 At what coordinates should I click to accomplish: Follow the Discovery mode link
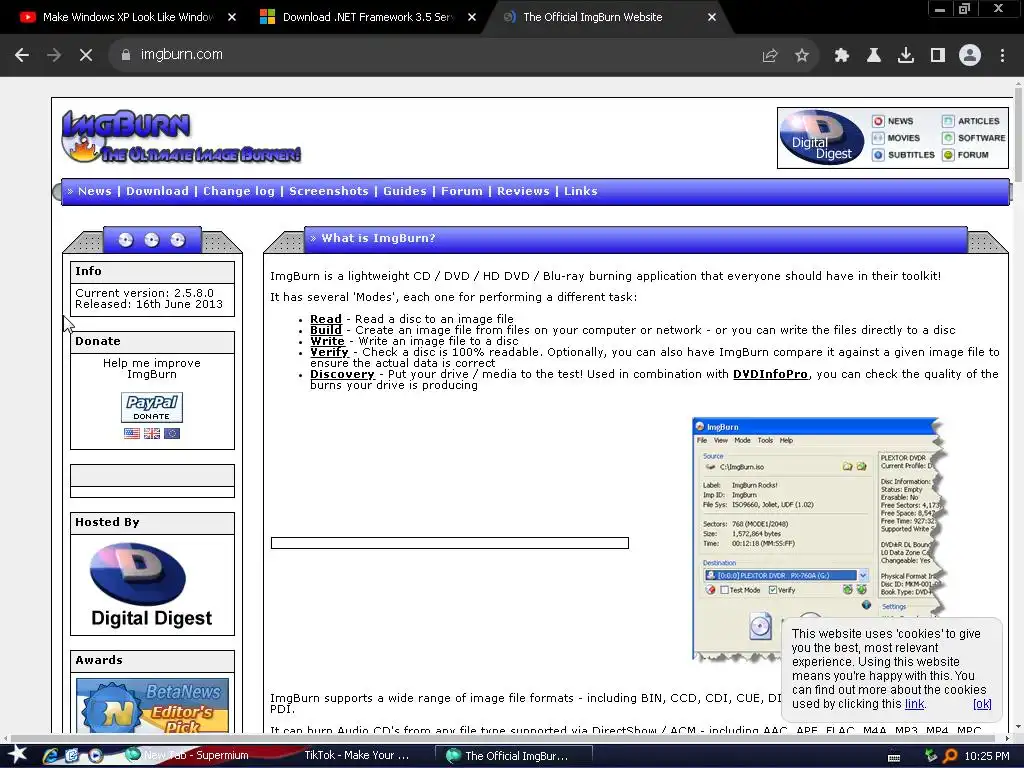point(342,374)
